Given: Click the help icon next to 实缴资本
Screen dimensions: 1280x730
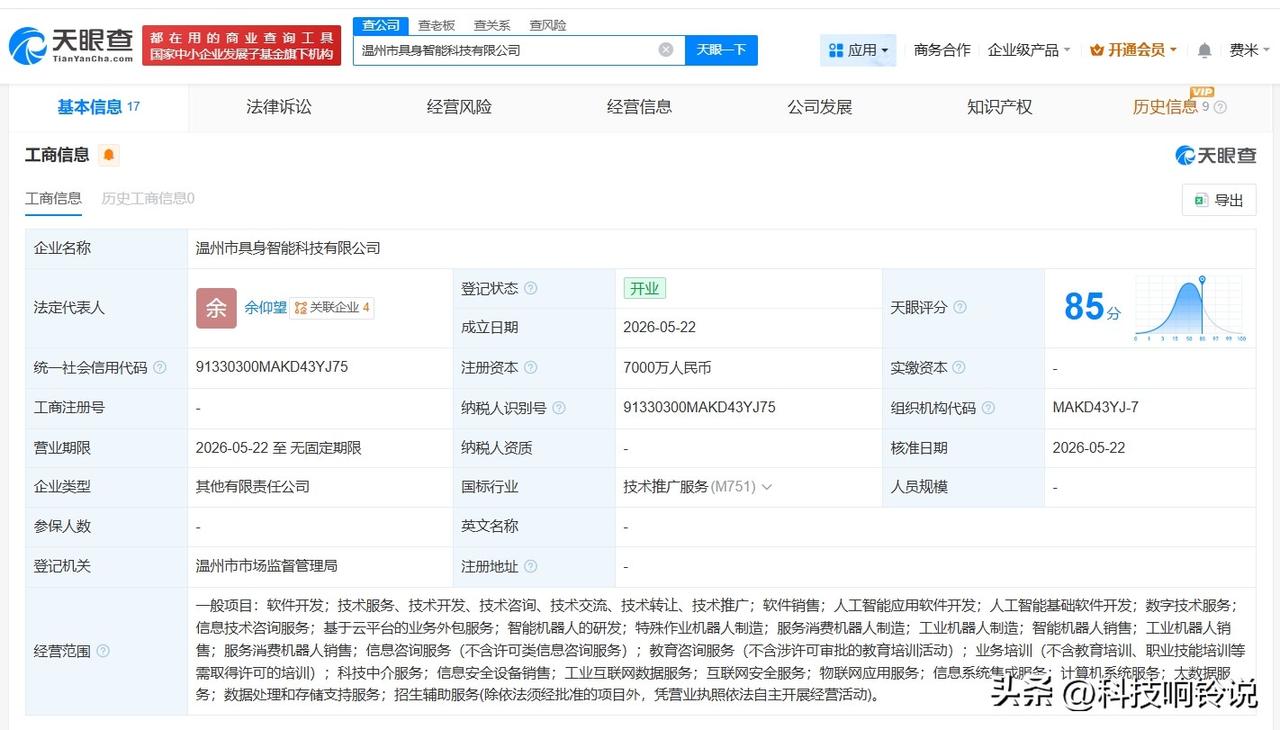Looking at the screenshot, I should tap(960, 368).
